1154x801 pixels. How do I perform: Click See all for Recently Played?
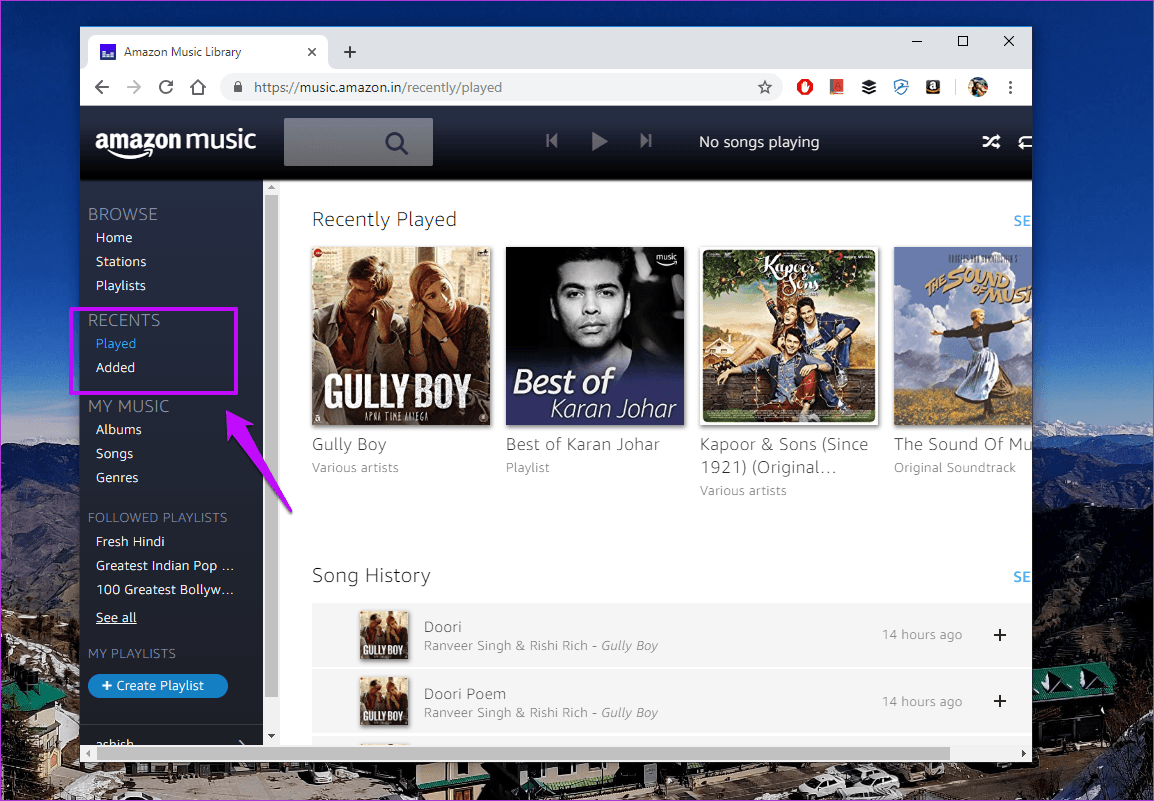click(x=1022, y=221)
